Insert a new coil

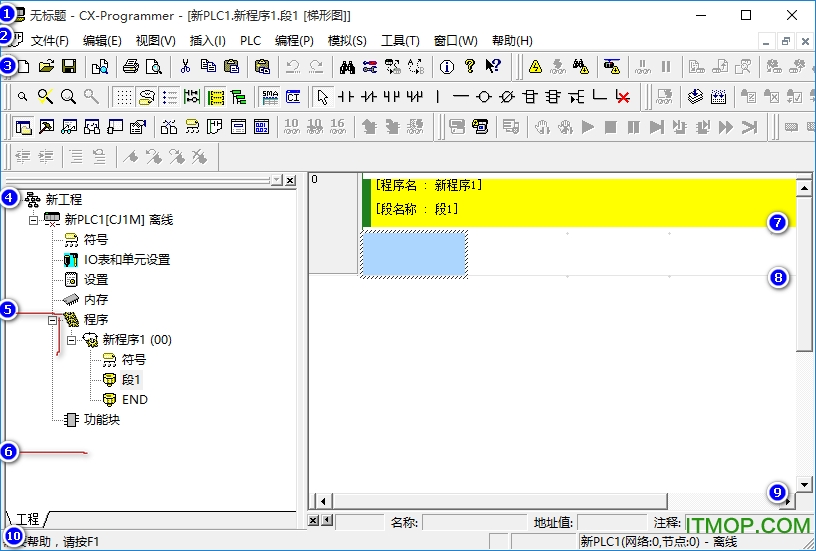(484, 97)
